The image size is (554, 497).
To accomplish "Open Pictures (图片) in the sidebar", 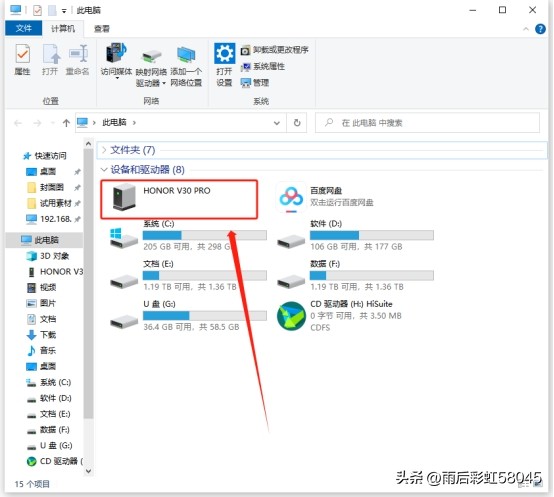I will pos(42,303).
